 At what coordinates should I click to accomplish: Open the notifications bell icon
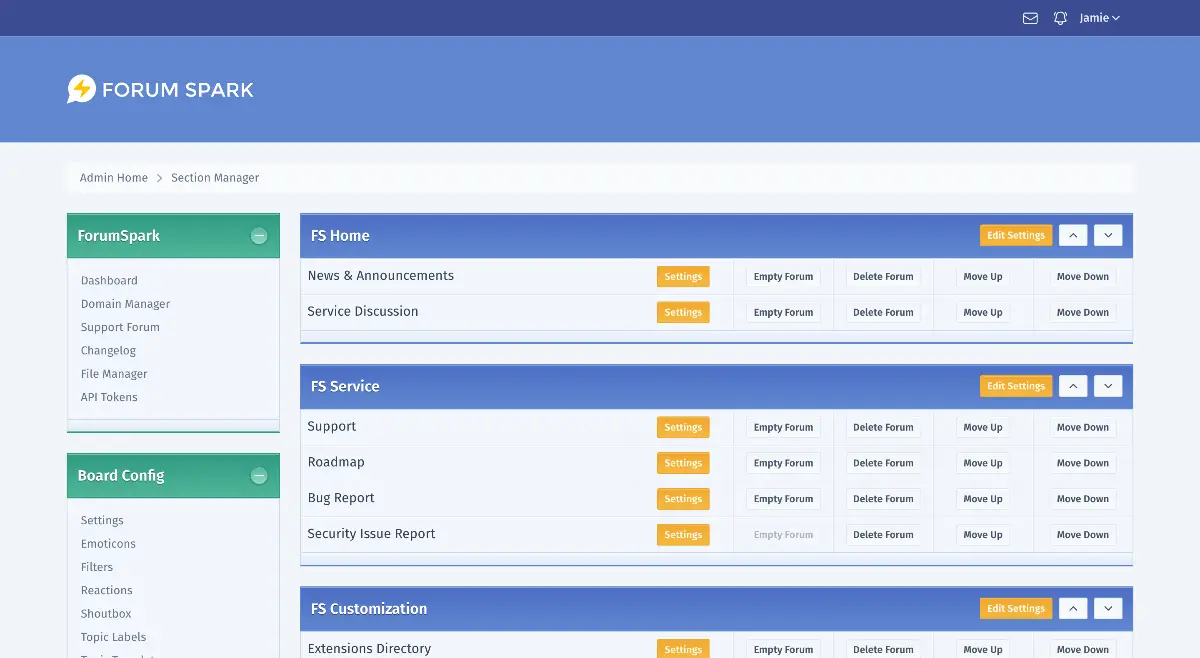pos(1060,18)
